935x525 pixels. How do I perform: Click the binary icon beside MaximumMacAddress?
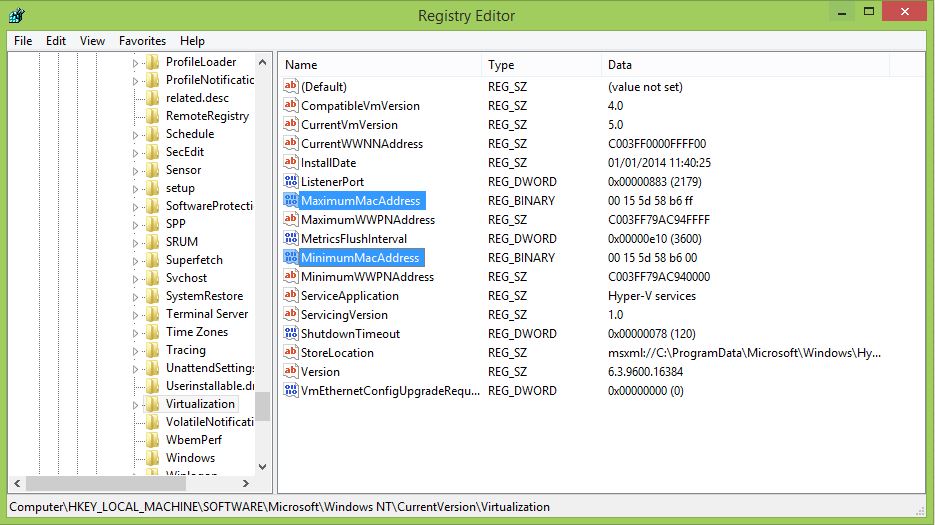click(x=290, y=200)
